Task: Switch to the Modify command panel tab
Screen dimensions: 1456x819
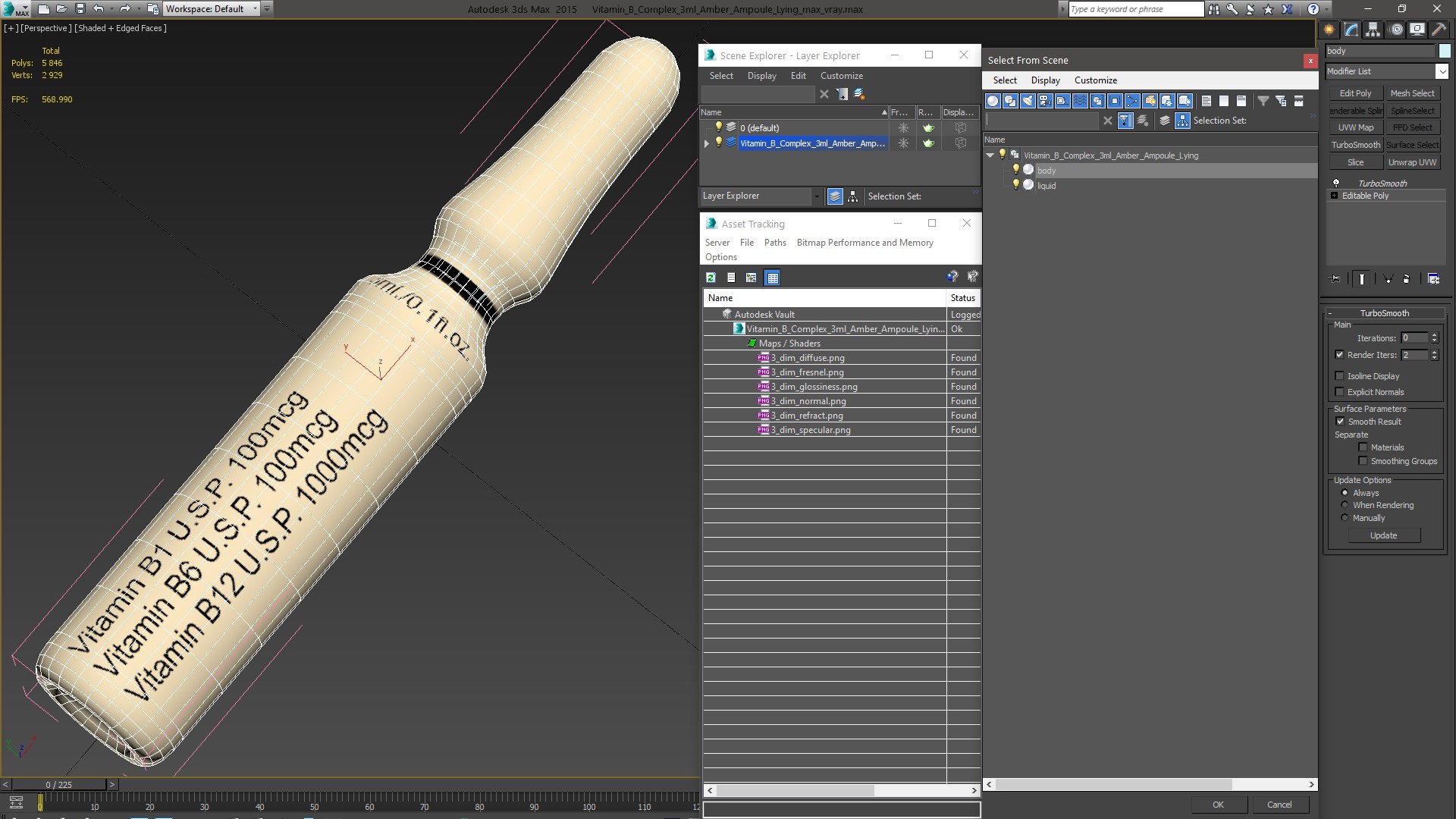Action: (x=1351, y=30)
